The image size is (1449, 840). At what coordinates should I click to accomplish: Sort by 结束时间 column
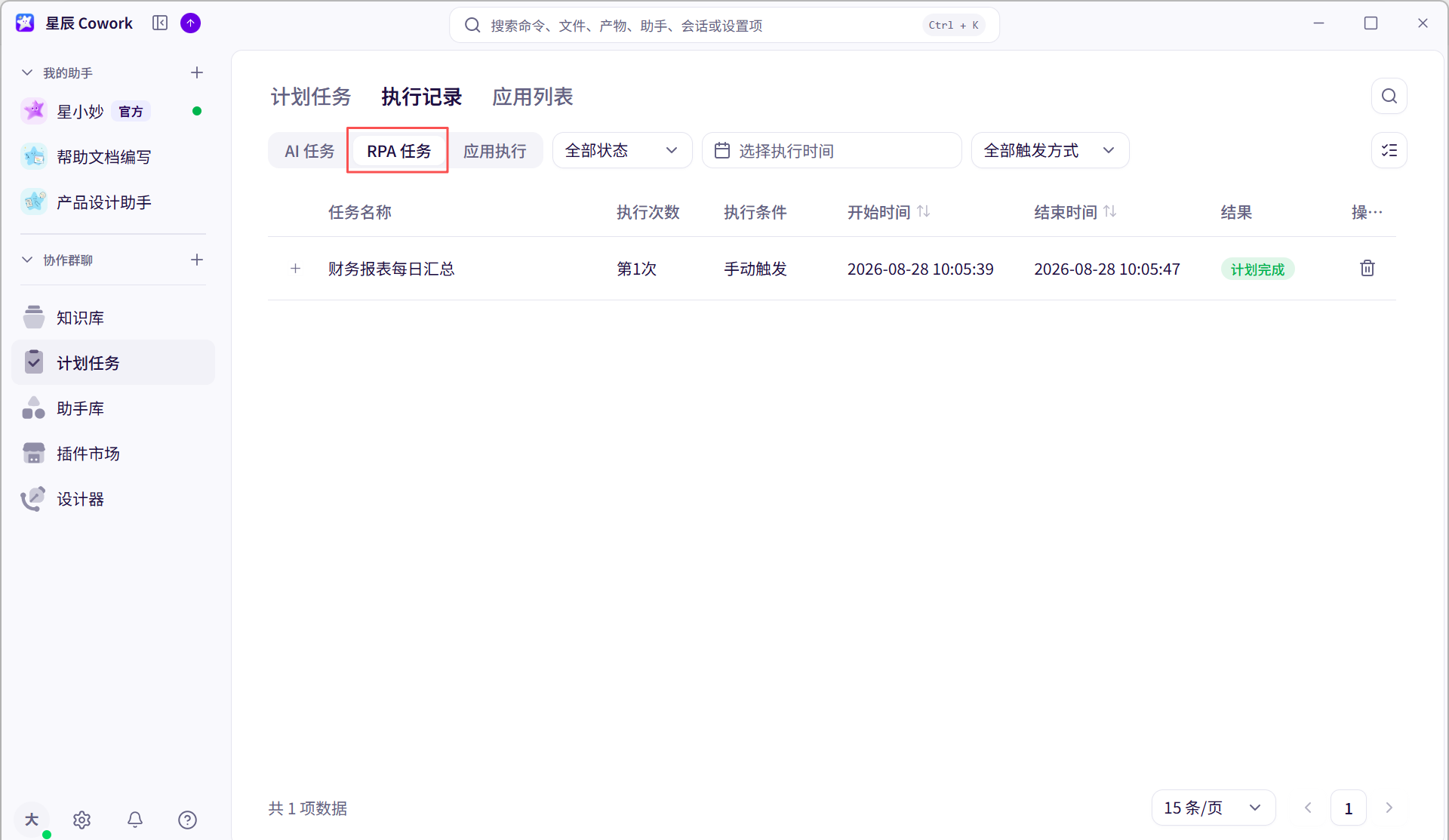tap(1110, 212)
